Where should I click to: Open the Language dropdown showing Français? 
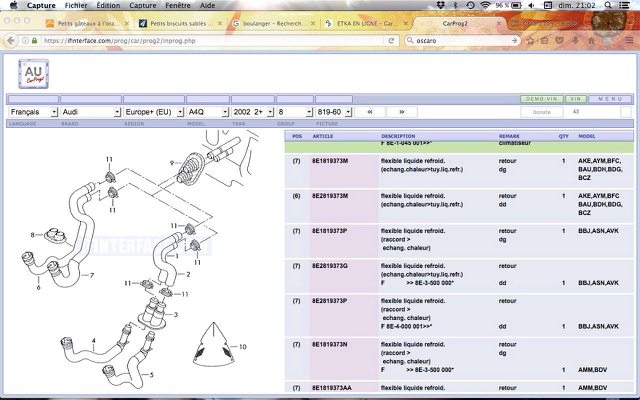click(33, 112)
